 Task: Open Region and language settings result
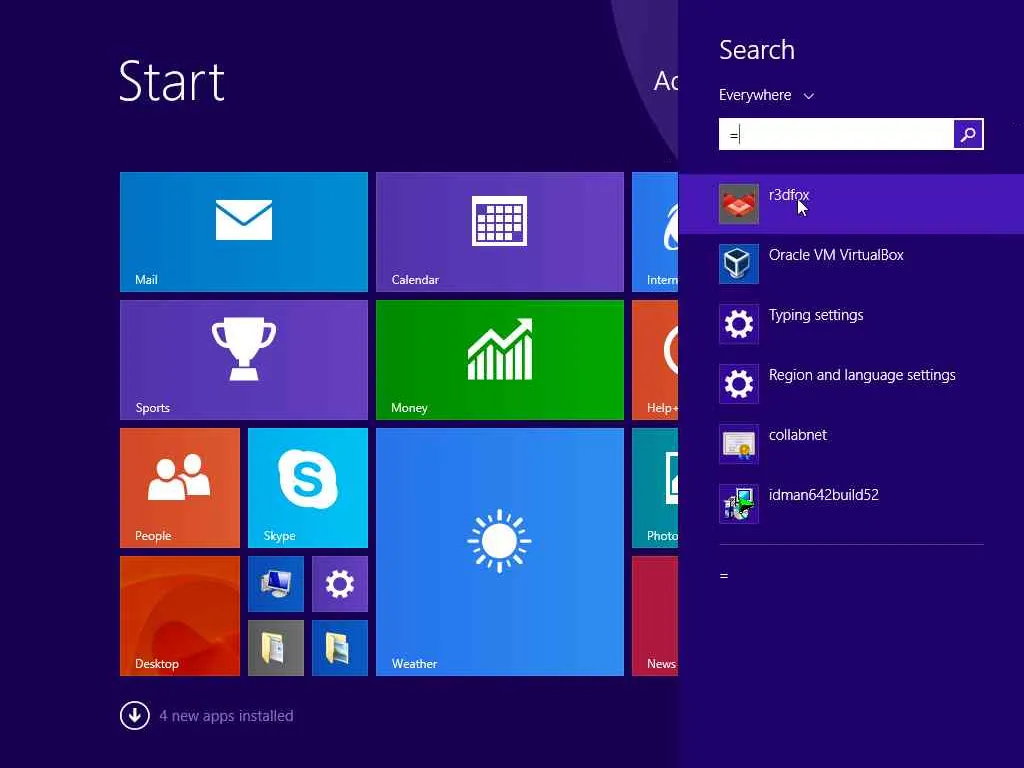(x=862, y=375)
